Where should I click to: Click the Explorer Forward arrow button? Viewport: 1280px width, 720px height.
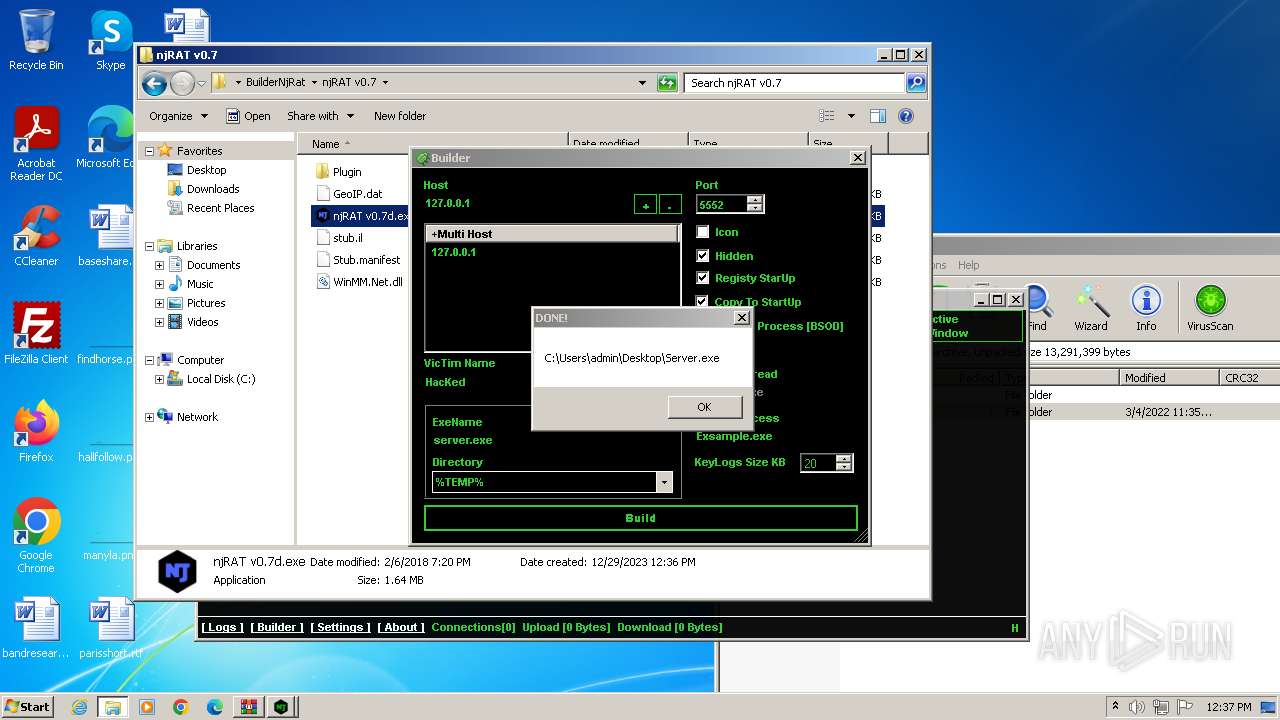[182, 83]
